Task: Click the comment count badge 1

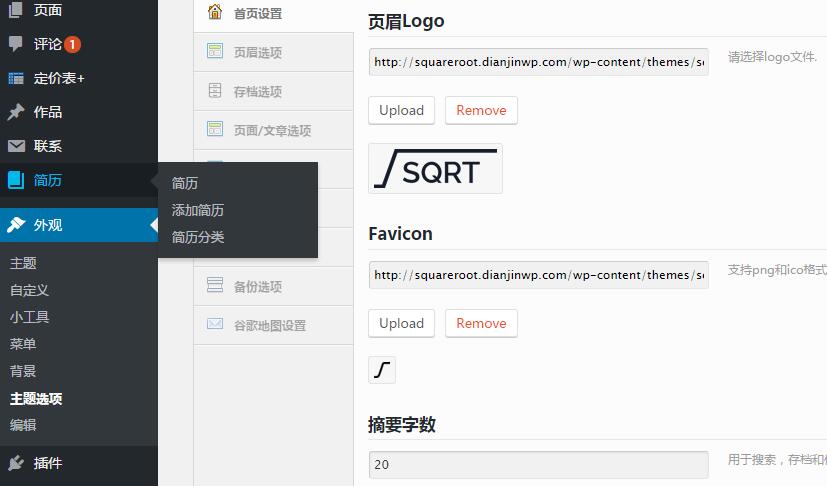Action: click(x=72, y=44)
